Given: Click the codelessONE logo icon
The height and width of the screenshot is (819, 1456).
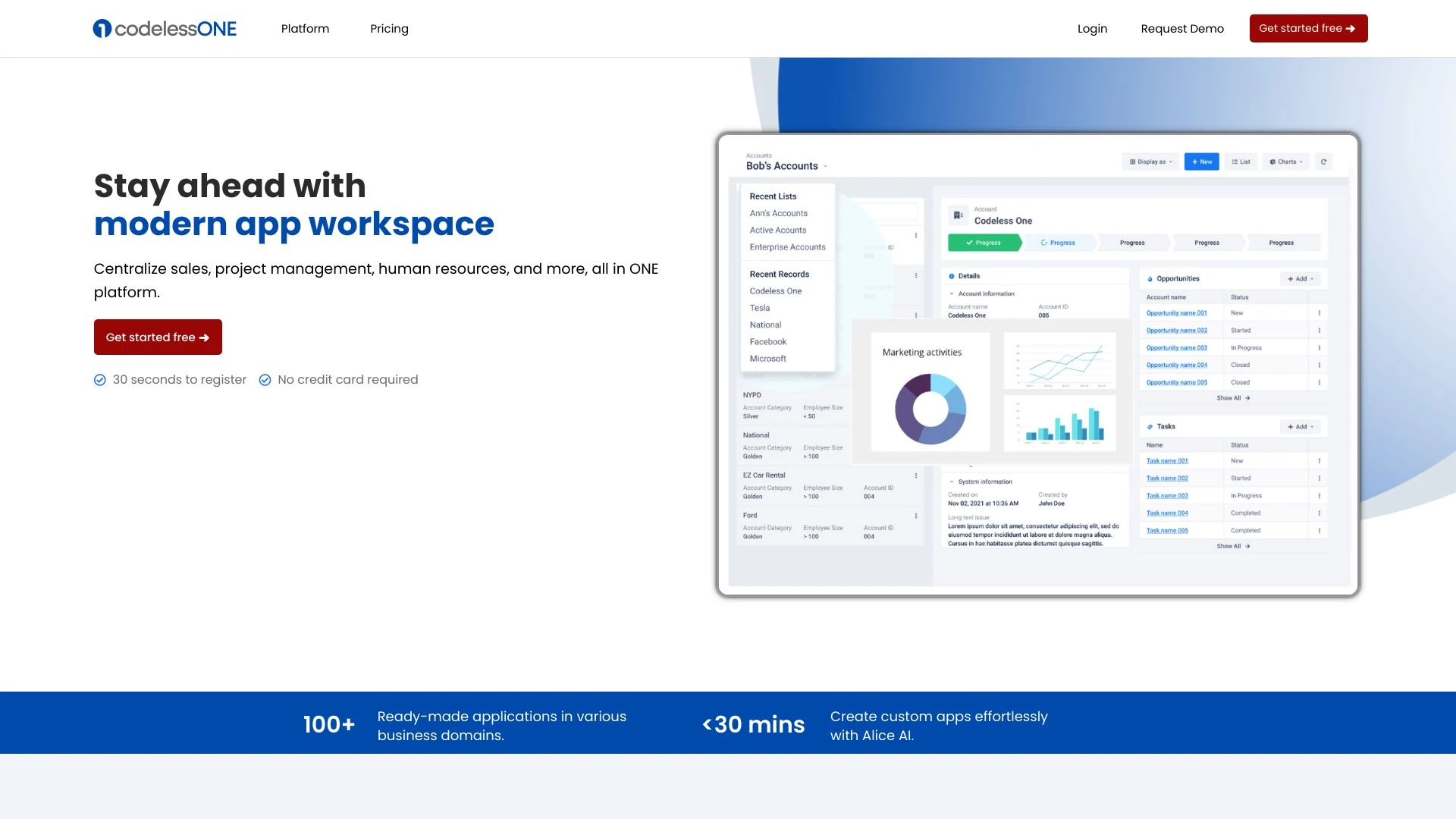Looking at the screenshot, I should (101, 28).
